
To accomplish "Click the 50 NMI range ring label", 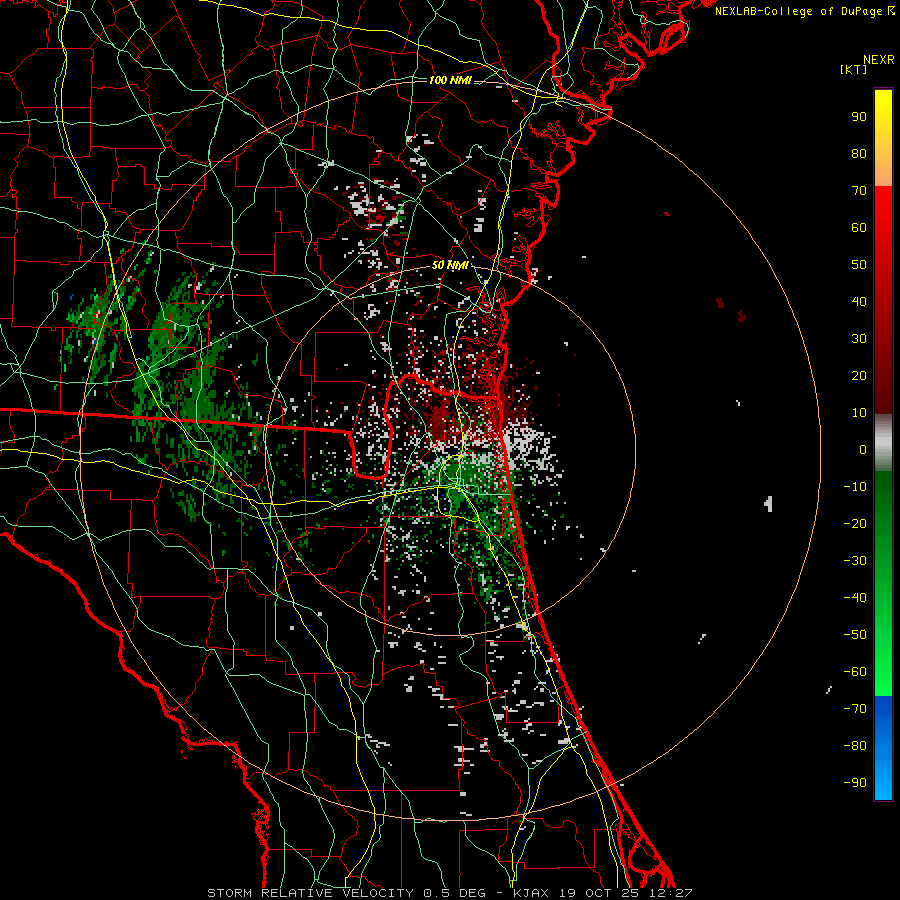I will (450, 265).
